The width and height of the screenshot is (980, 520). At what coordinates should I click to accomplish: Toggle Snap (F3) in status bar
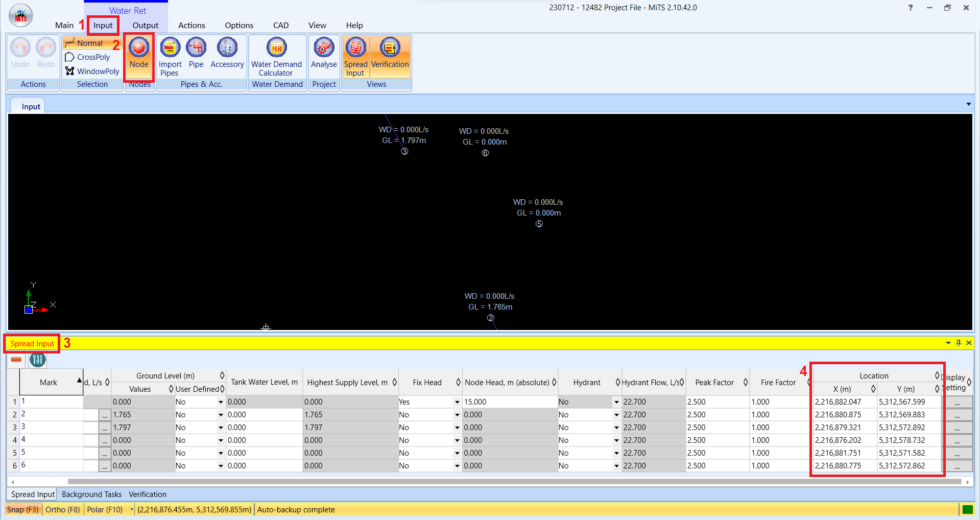22,509
